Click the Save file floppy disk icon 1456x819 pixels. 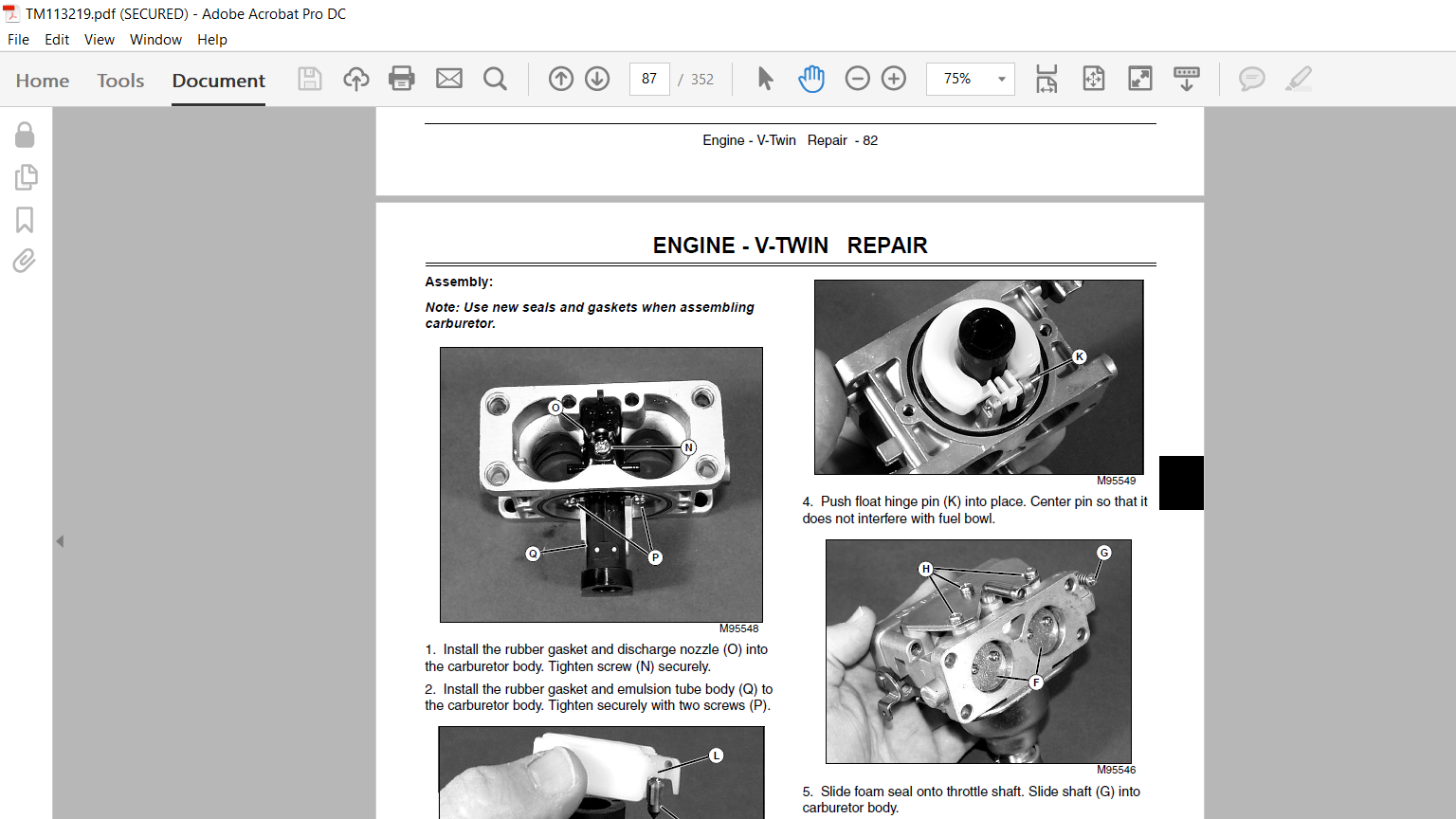click(x=310, y=79)
